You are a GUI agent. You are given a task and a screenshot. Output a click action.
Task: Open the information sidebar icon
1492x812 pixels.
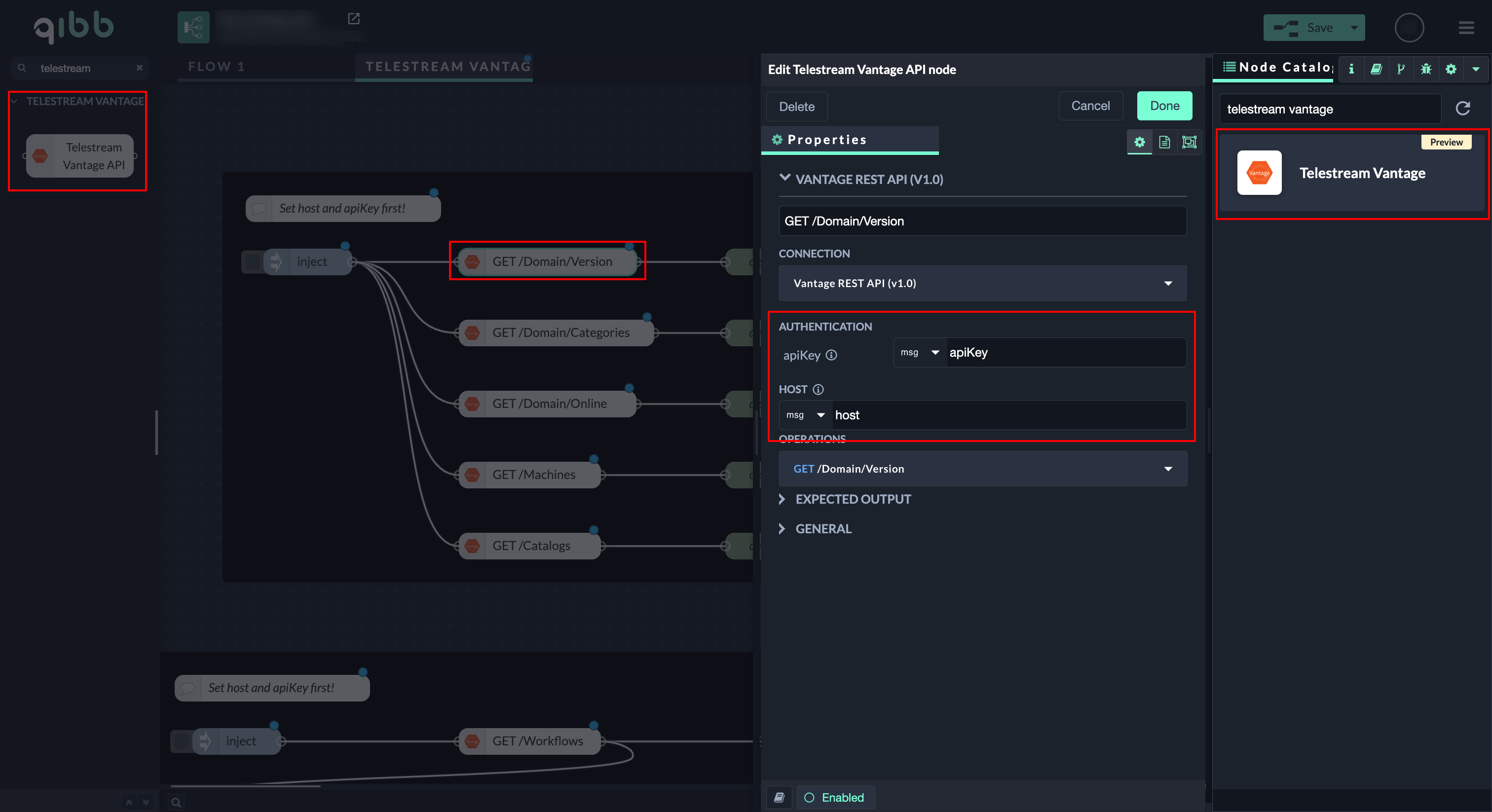pyautogui.click(x=1351, y=69)
